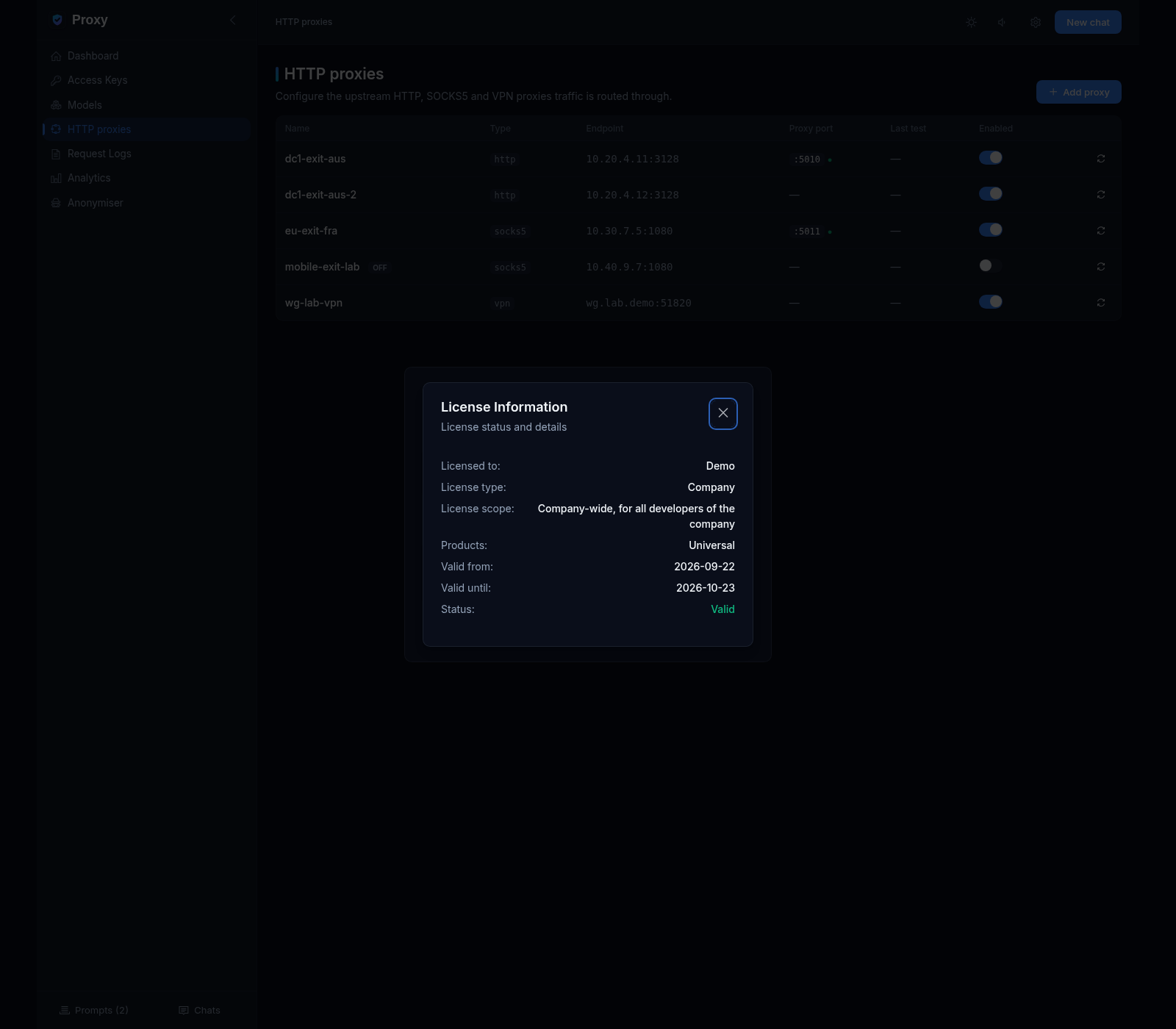Retest wg-lab-vpn via refresh icon
Image resolution: width=1176 pixels, height=1029 pixels.
[x=1100, y=303]
